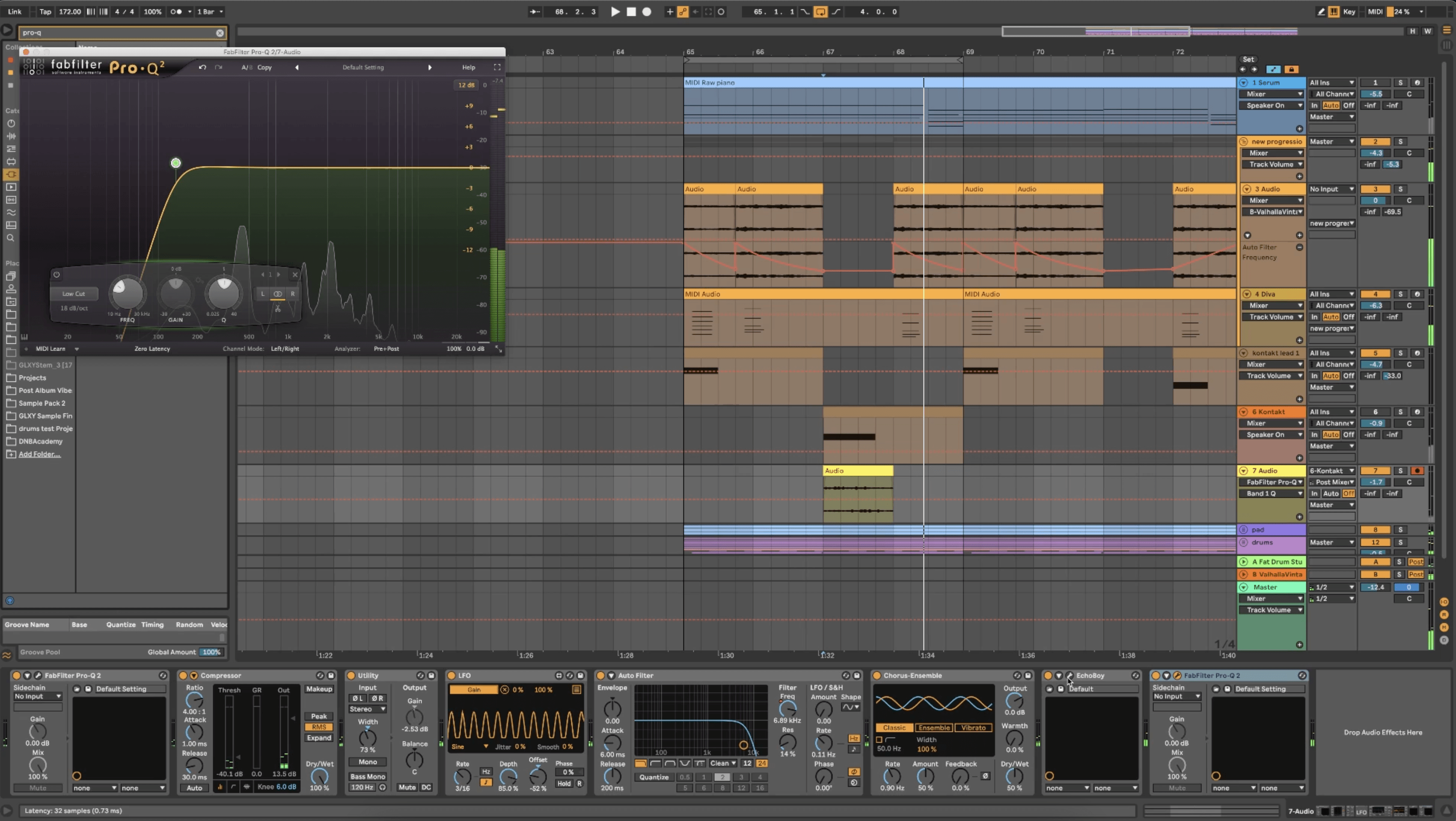Toggle the arrangement Loop switch
This screenshot has width=1456, height=821.
pos(820,11)
